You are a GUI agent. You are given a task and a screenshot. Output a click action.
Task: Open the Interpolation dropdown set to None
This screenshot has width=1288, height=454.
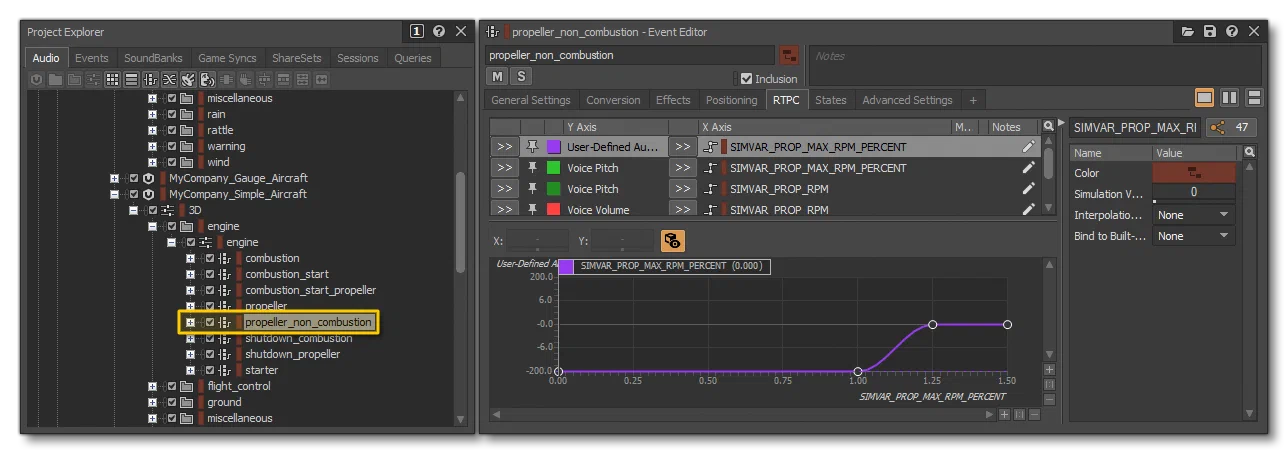coord(1194,215)
